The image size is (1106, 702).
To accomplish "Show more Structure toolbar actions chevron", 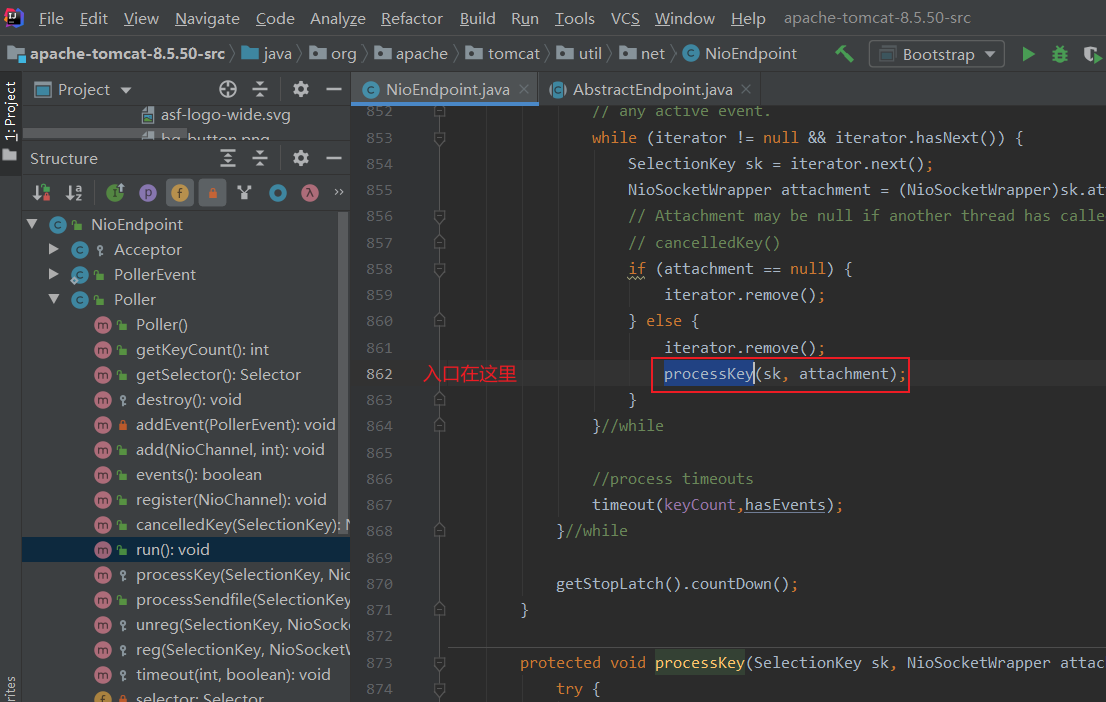I will pyautogui.click(x=339, y=192).
